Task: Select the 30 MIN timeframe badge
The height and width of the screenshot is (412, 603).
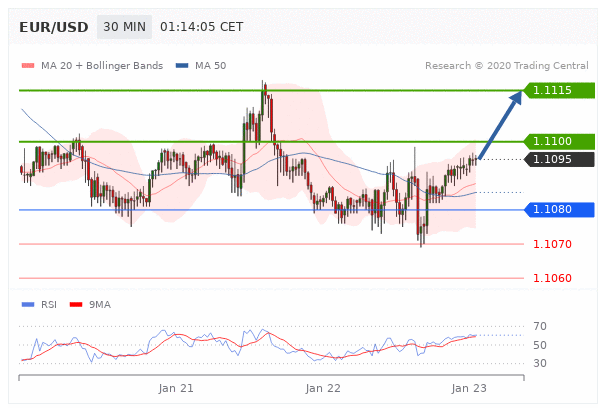Action: [124, 27]
